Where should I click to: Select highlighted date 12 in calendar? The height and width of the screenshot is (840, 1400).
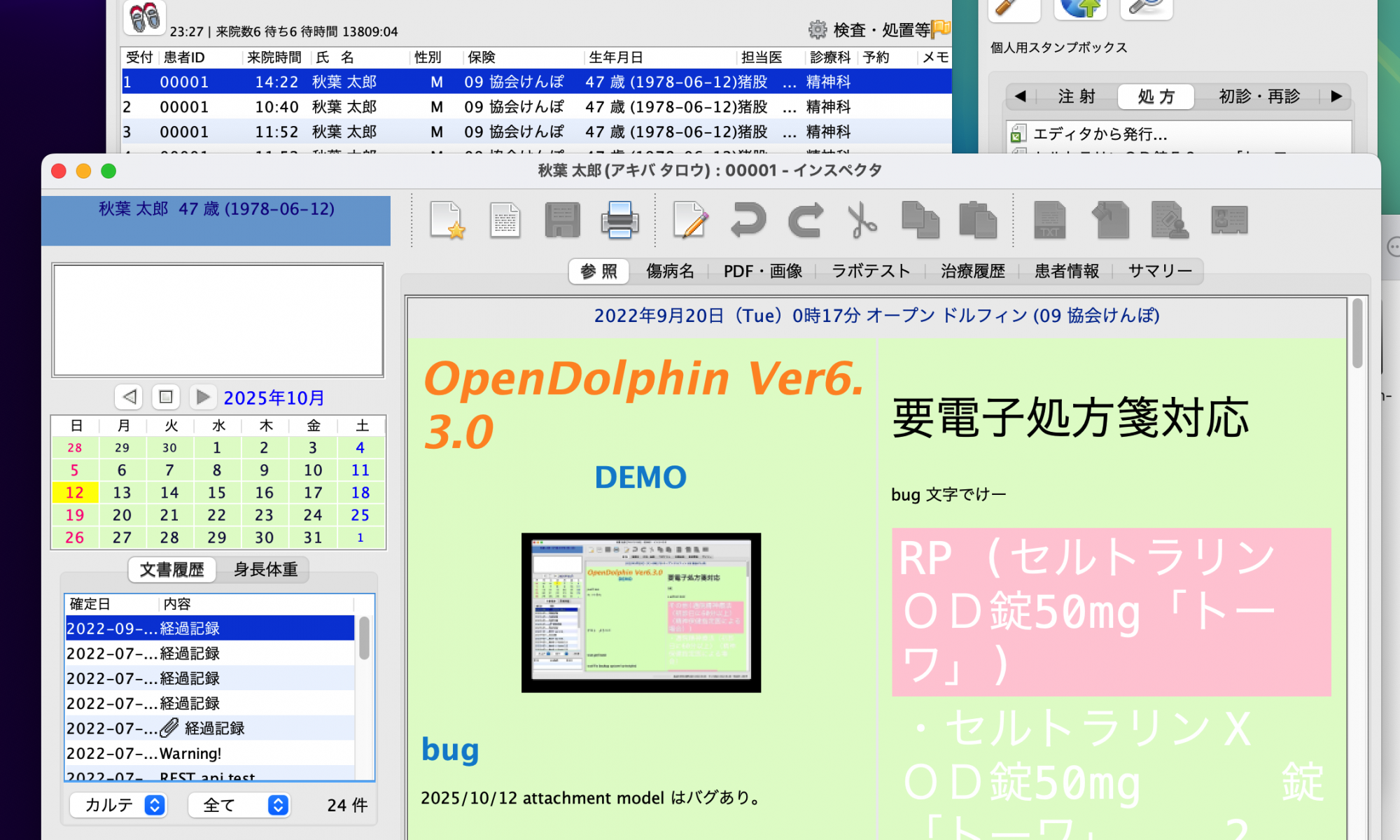coord(75,493)
